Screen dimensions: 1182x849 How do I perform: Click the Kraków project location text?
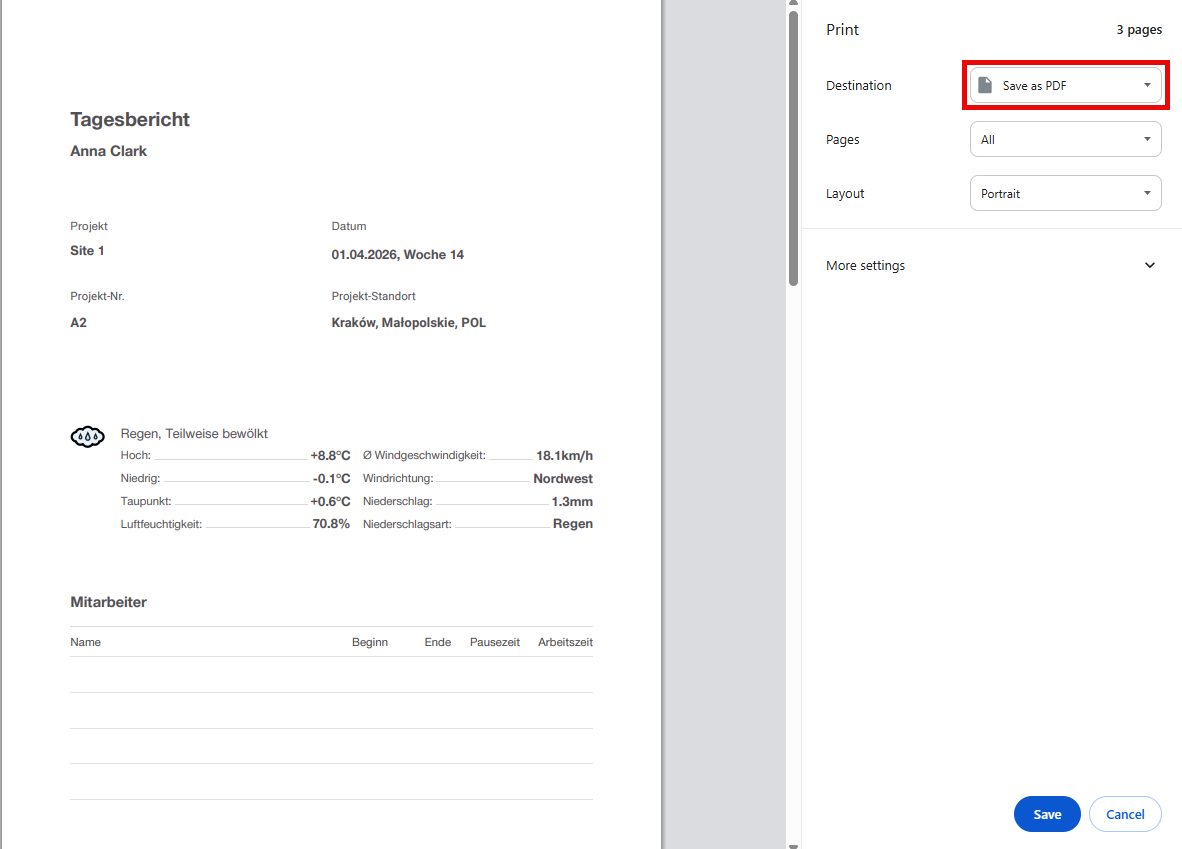click(408, 323)
